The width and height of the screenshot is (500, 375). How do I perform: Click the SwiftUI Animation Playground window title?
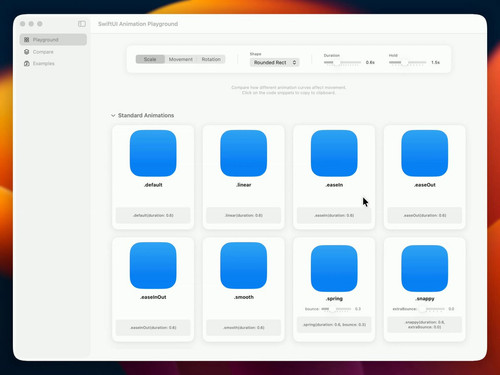[x=138, y=24]
